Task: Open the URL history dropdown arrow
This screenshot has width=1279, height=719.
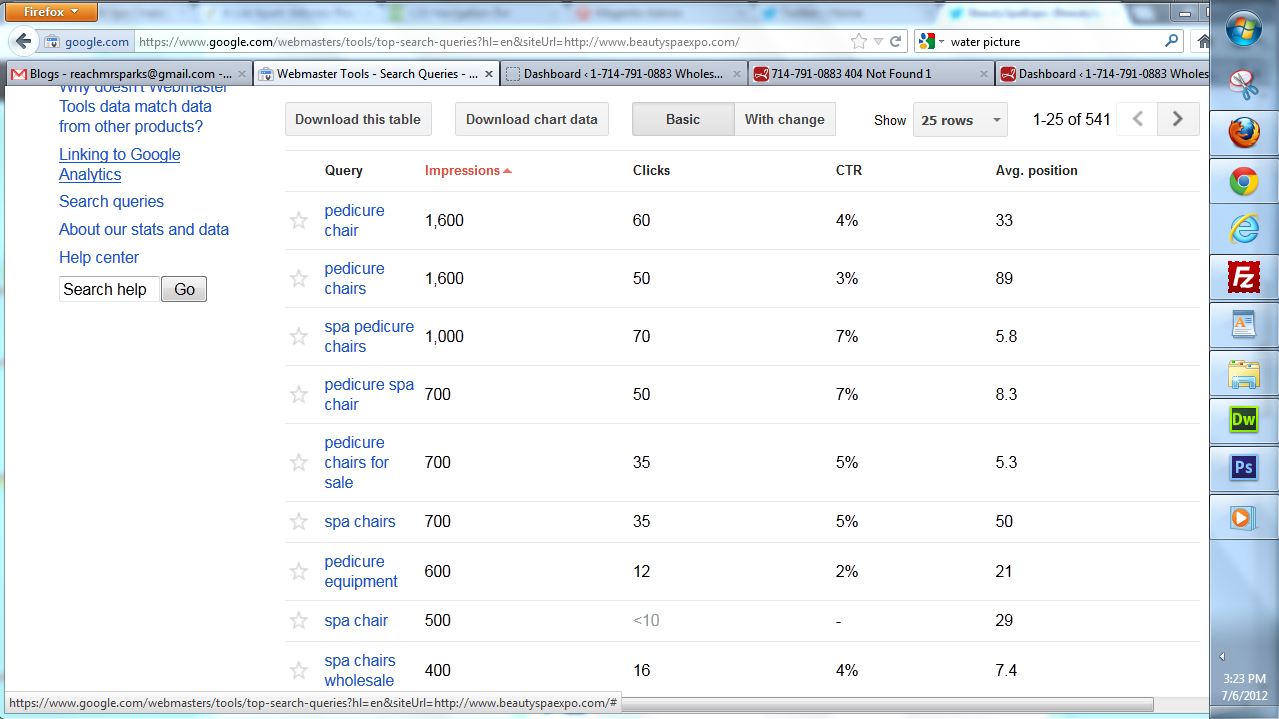Action: pos(879,42)
